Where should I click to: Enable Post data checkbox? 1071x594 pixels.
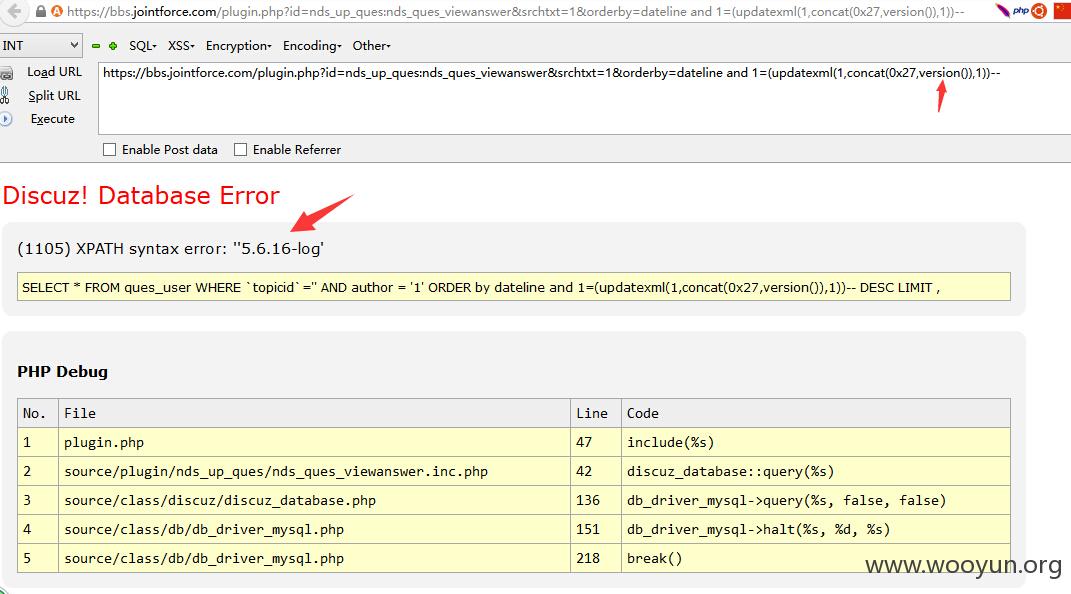click(x=109, y=150)
